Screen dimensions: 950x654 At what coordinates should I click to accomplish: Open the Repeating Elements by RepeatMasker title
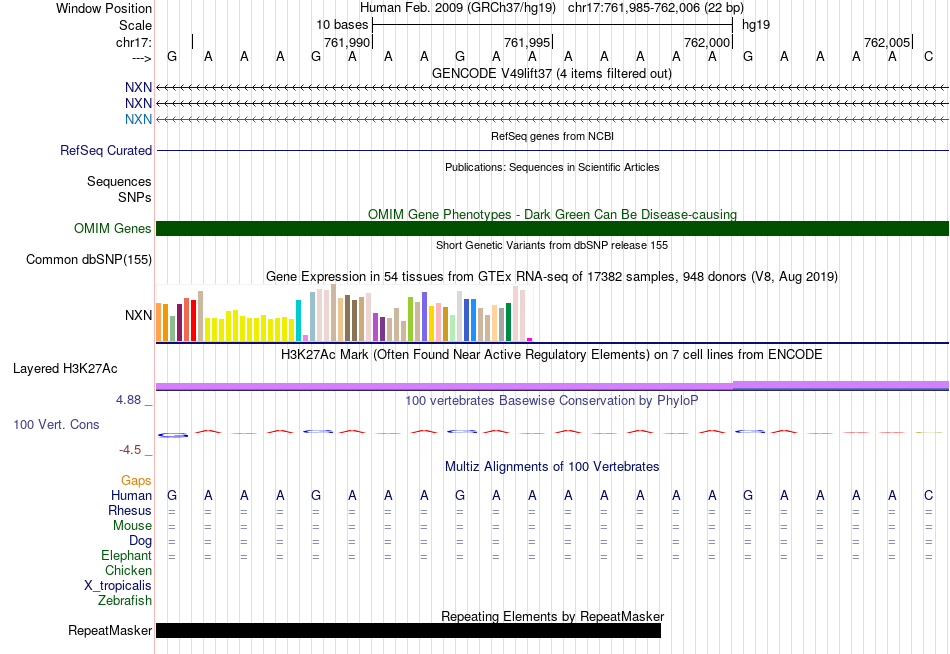pyautogui.click(x=552, y=616)
